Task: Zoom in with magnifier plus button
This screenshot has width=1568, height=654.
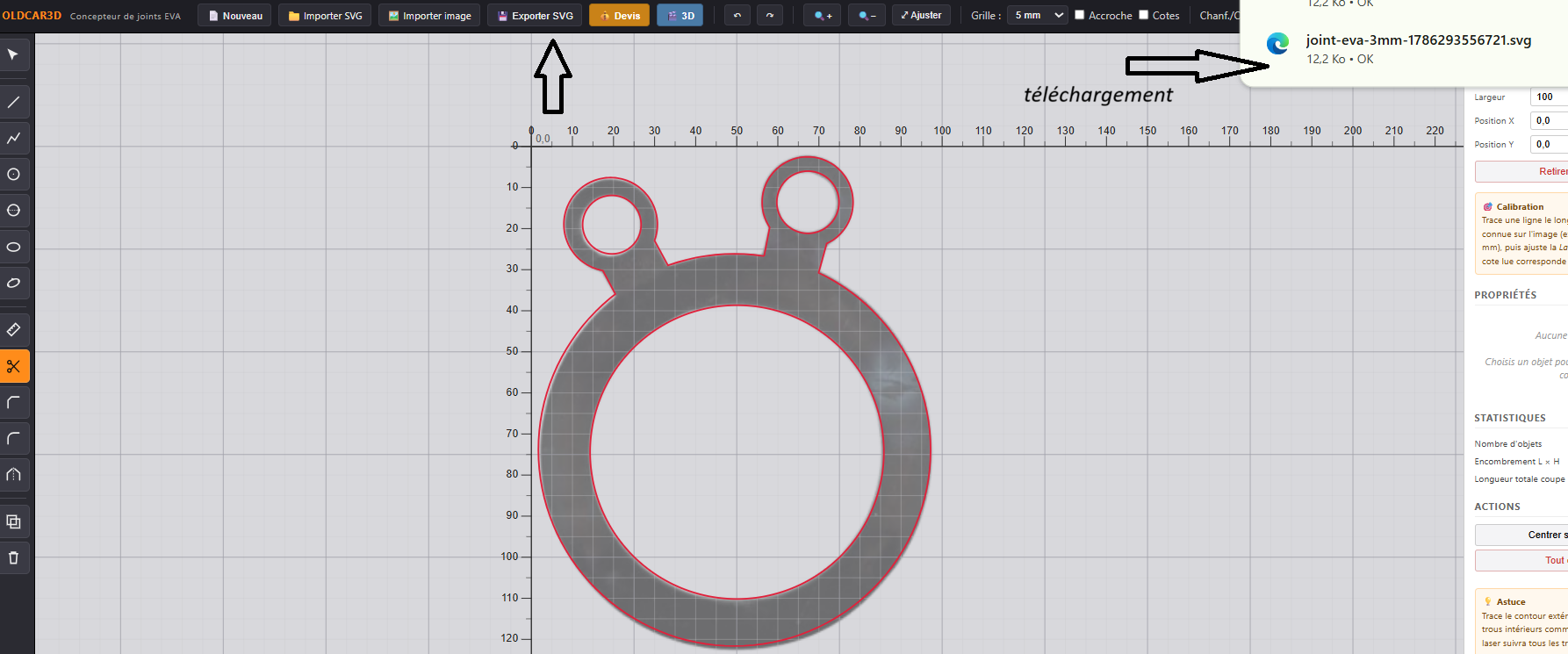Action: pyautogui.click(x=823, y=16)
